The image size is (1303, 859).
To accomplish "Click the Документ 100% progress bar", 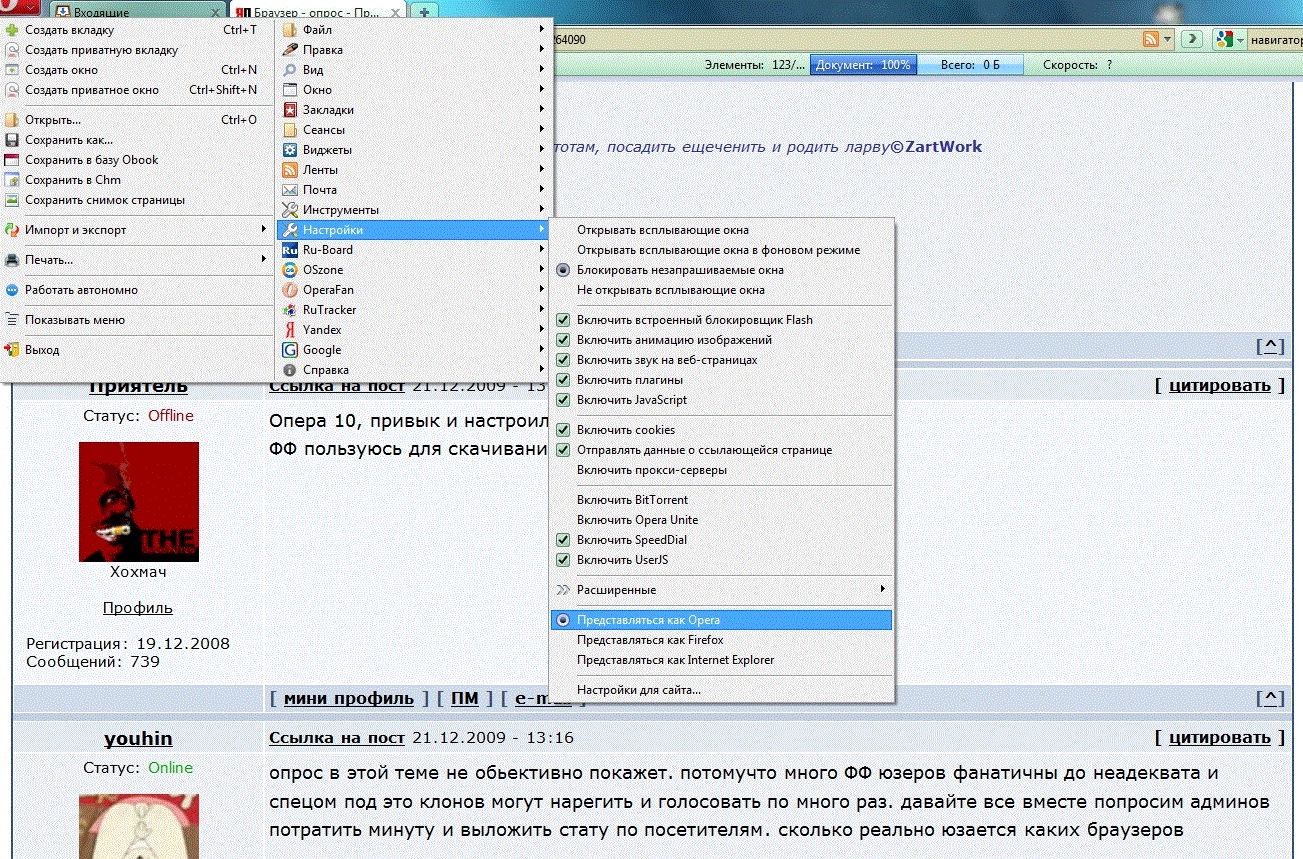I will 862,65.
